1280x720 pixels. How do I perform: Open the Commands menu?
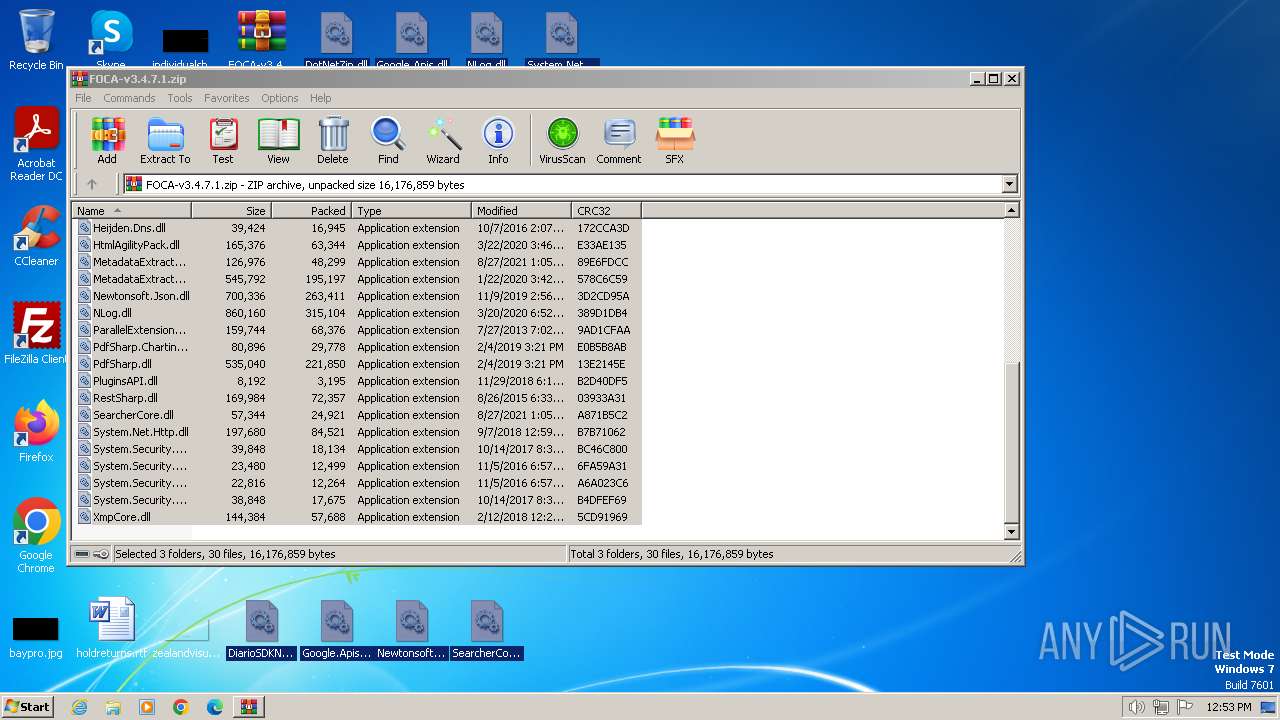coord(129,98)
